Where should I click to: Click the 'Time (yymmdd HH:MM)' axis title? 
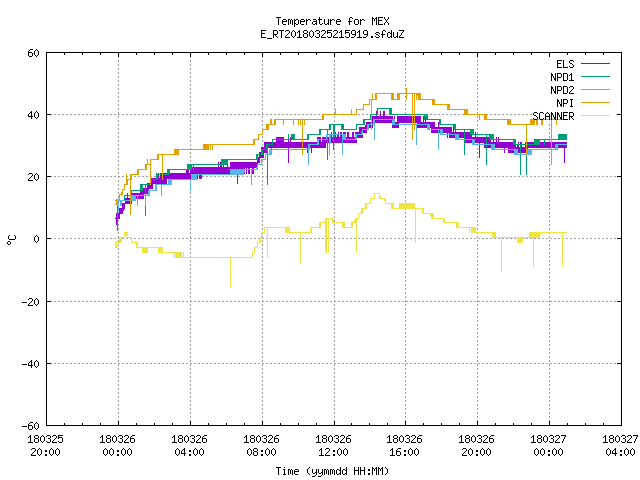click(332, 471)
